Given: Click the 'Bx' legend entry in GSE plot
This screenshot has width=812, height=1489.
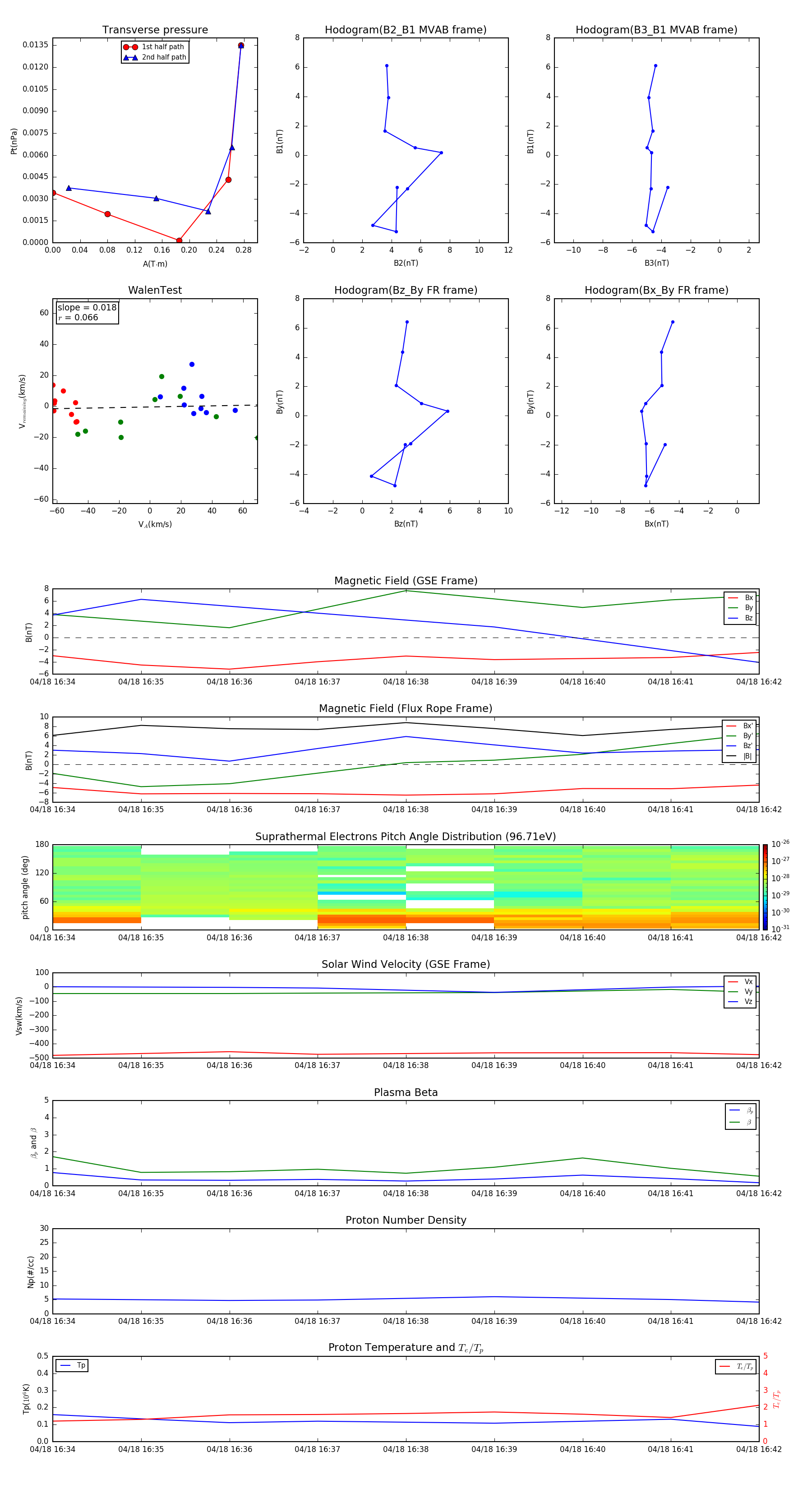Looking at the screenshot, I should 740,598.
